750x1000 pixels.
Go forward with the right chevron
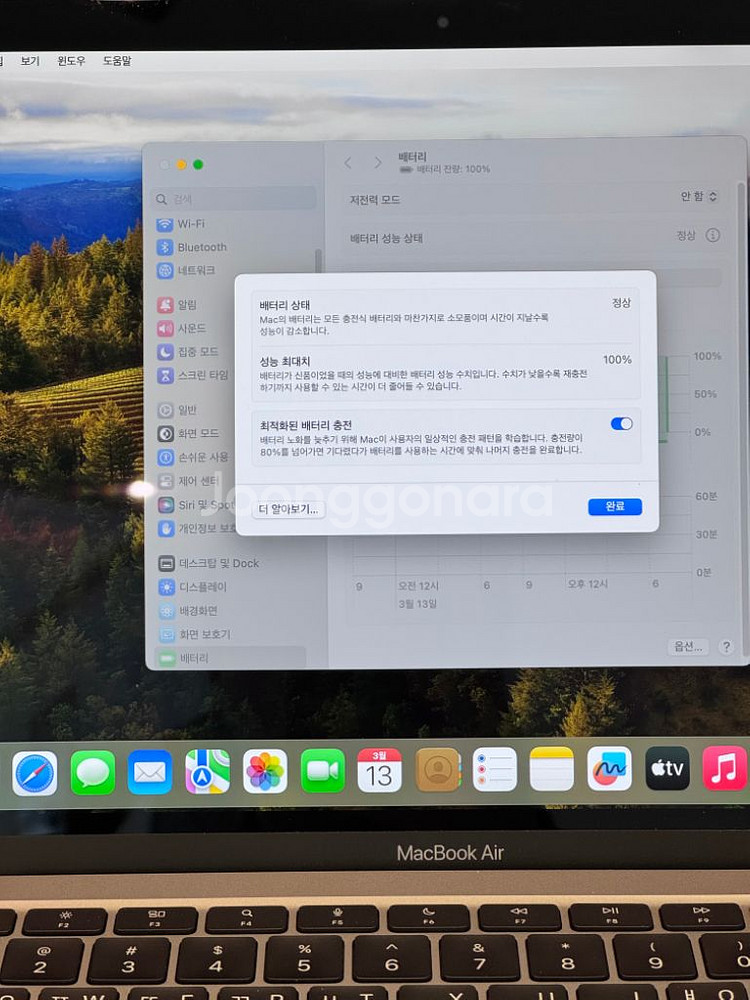coord(378,163)
